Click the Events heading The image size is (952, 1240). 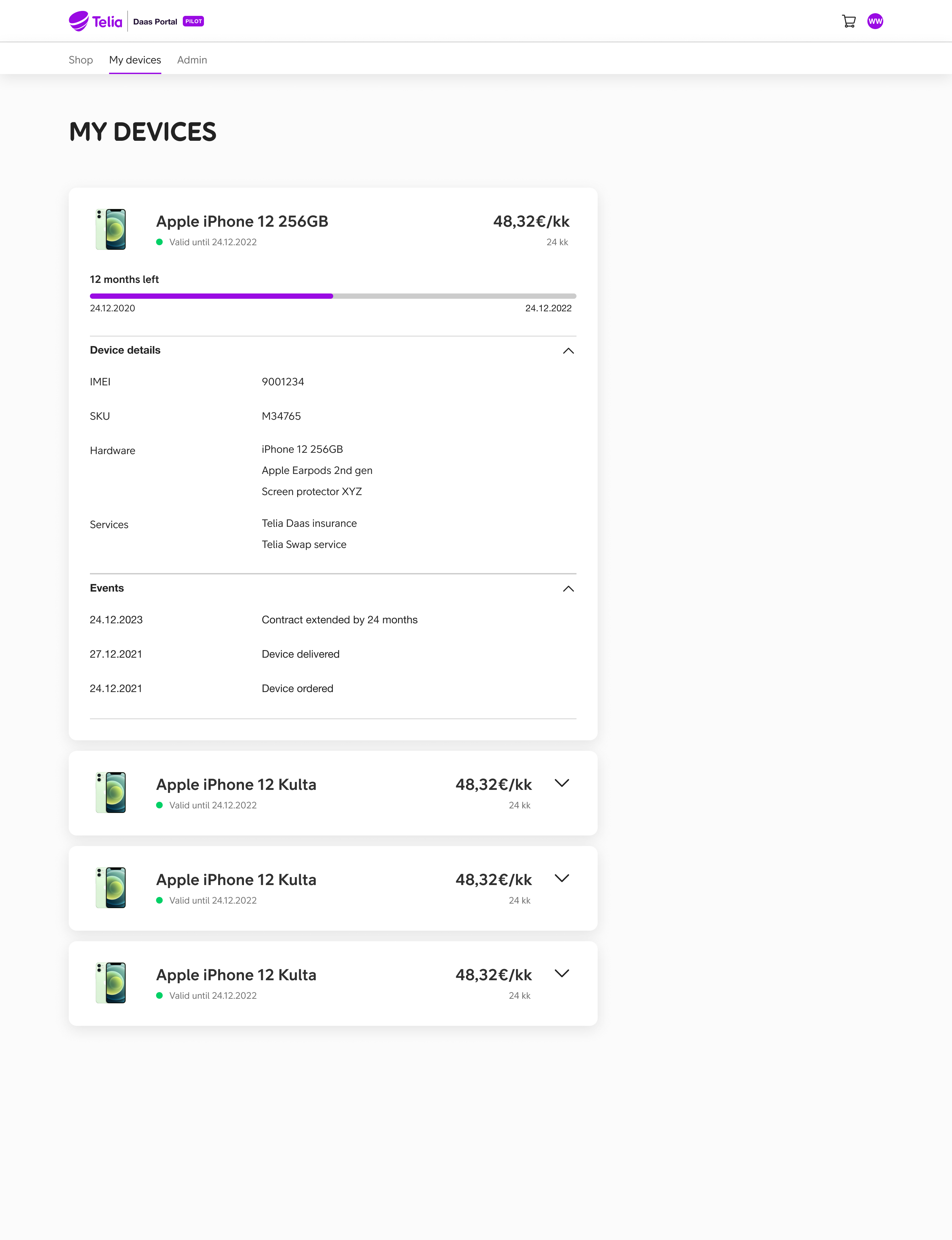click(106, 588)
